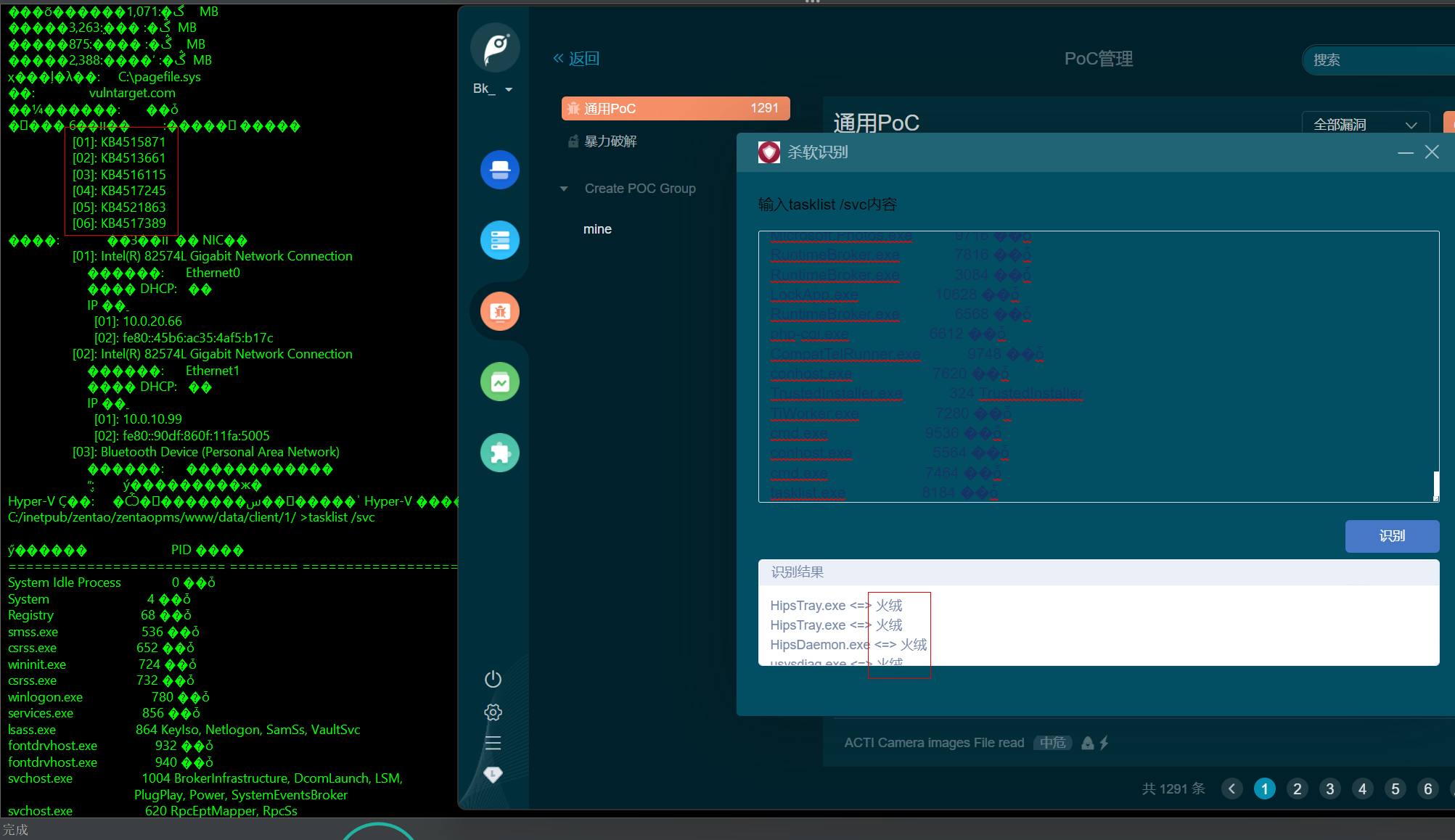Open the Bk_ account dropdown
Image resolution: width=1455 pixels, height=840 pixels.
point(493,88)
